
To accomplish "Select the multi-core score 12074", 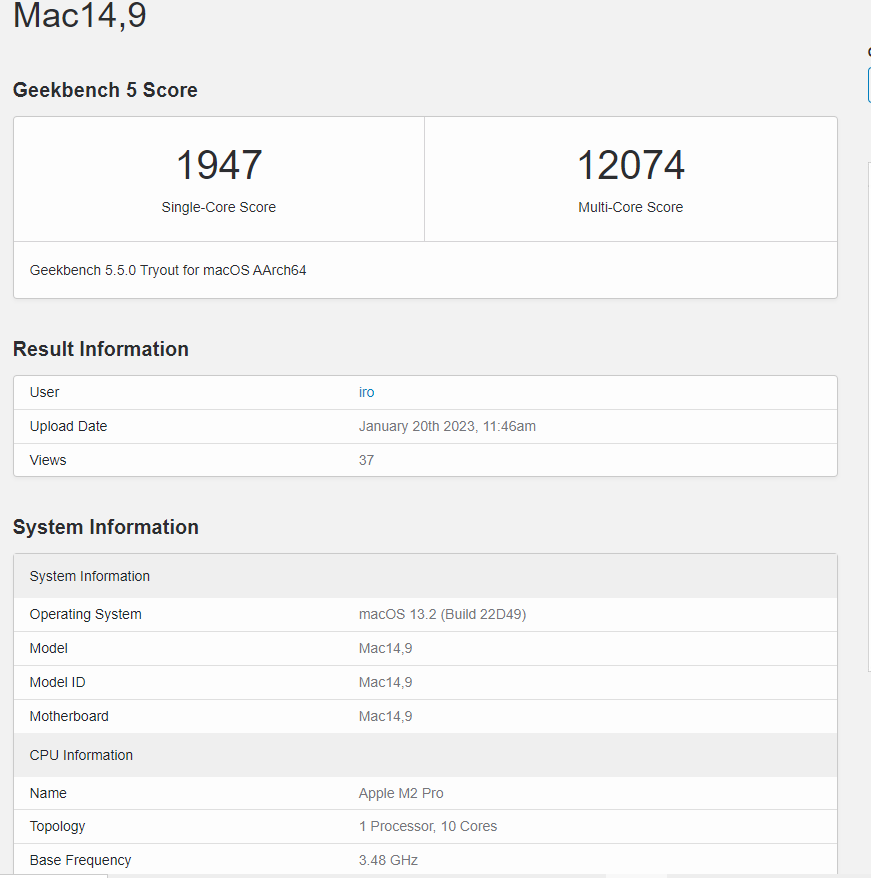I will pos(631,165).
